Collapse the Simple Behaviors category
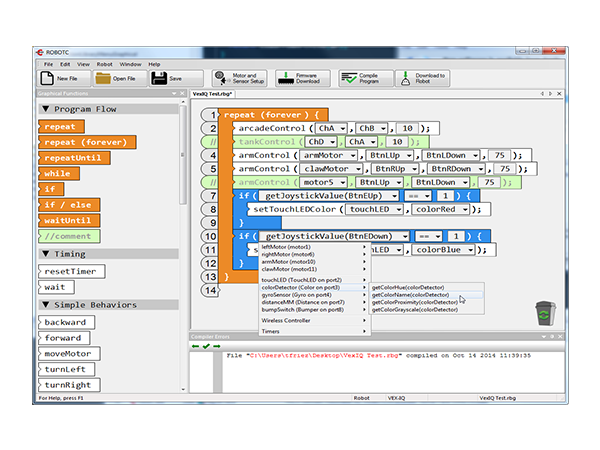This screenshot has height=450, width=600. [x=46, y=303]
